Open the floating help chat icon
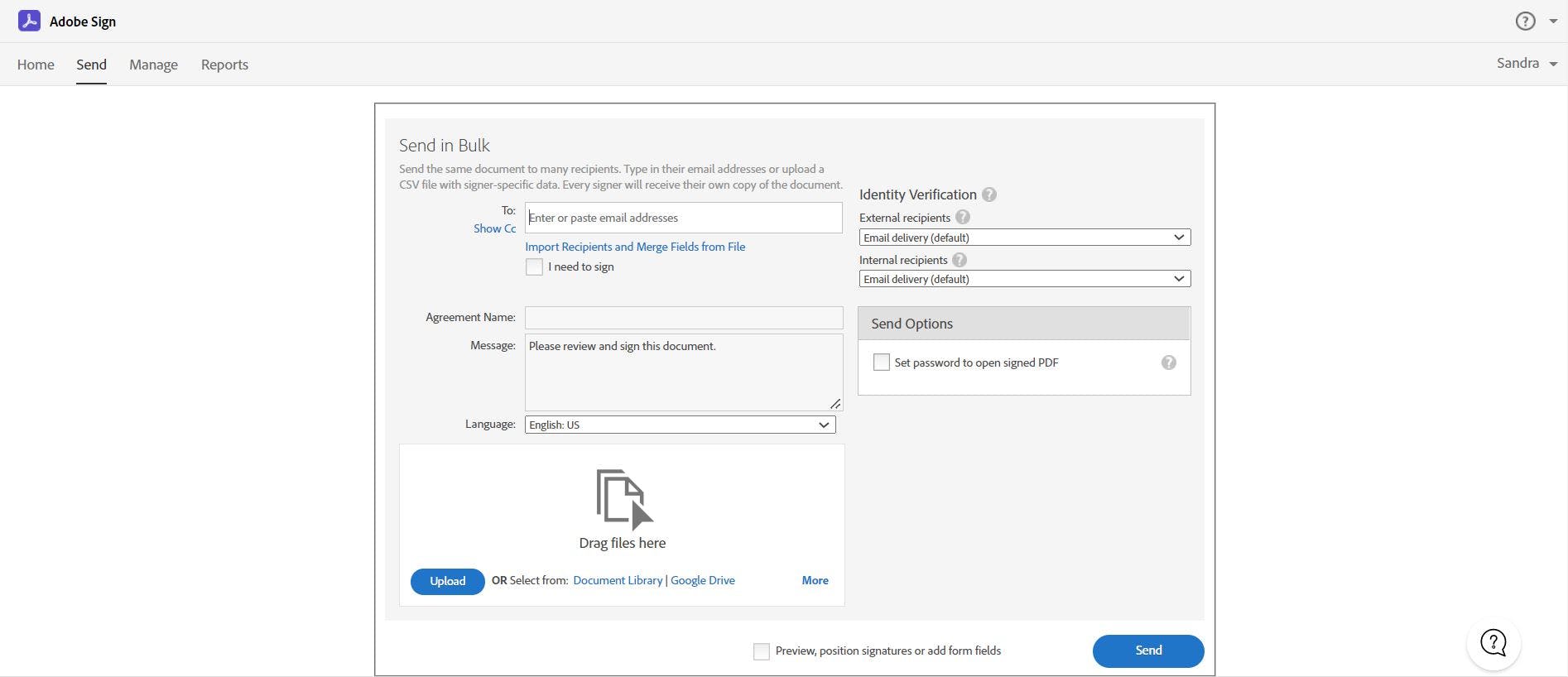 [1493, 643]
